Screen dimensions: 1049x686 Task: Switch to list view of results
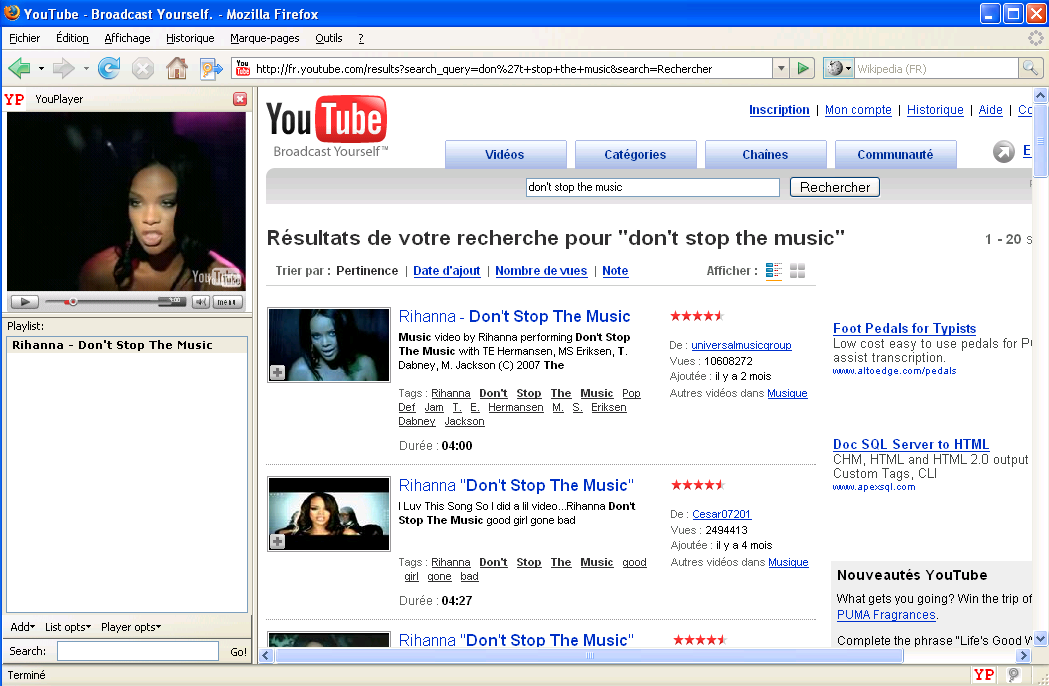pos(773,271)
